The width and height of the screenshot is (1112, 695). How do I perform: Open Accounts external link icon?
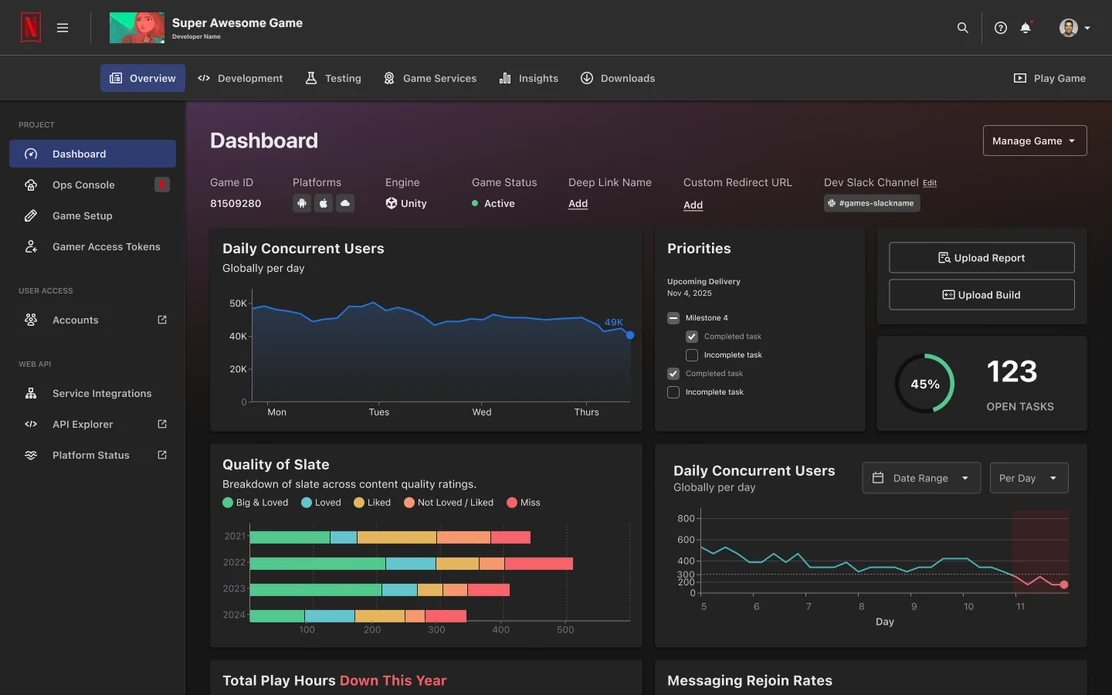pyautogui.click(x=162, y=320)
